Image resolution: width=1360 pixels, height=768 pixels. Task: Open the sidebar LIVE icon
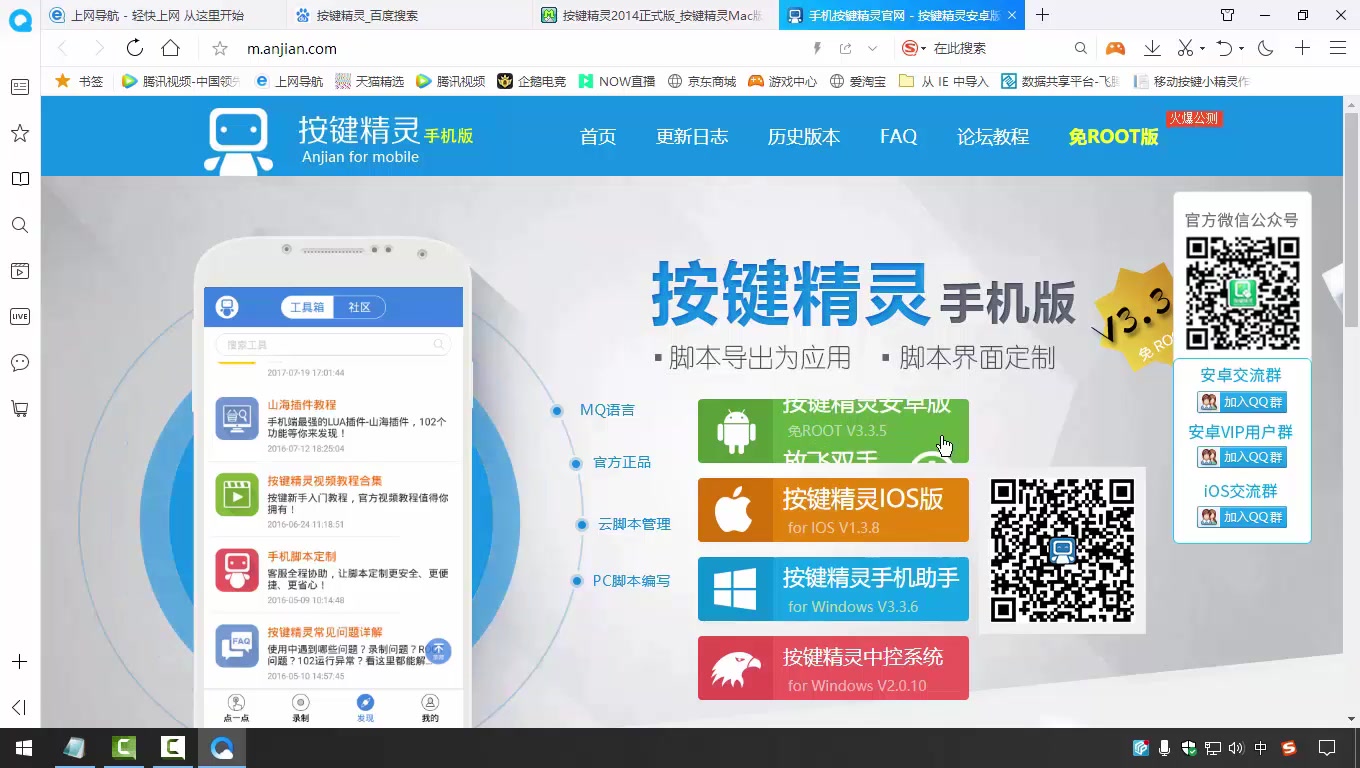click(19, 316)
